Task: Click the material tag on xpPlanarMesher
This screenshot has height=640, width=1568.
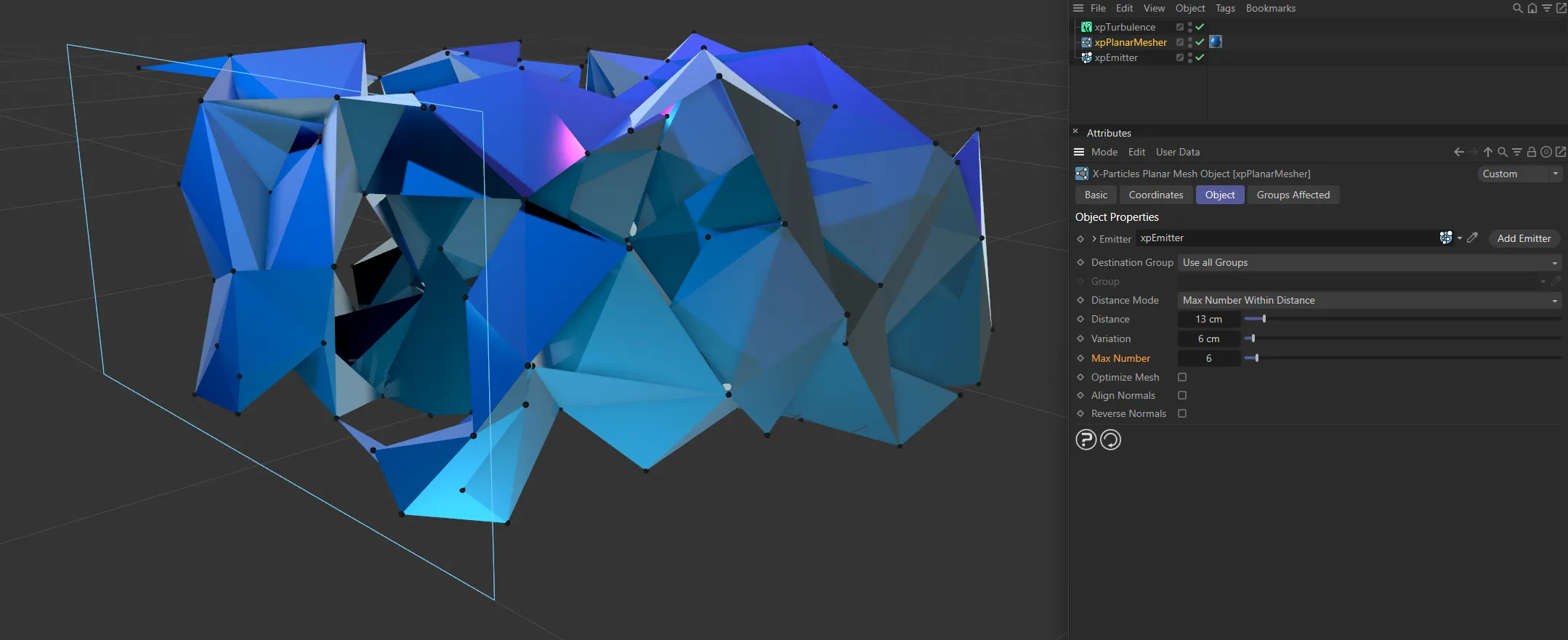Action: pos(1216,42)
